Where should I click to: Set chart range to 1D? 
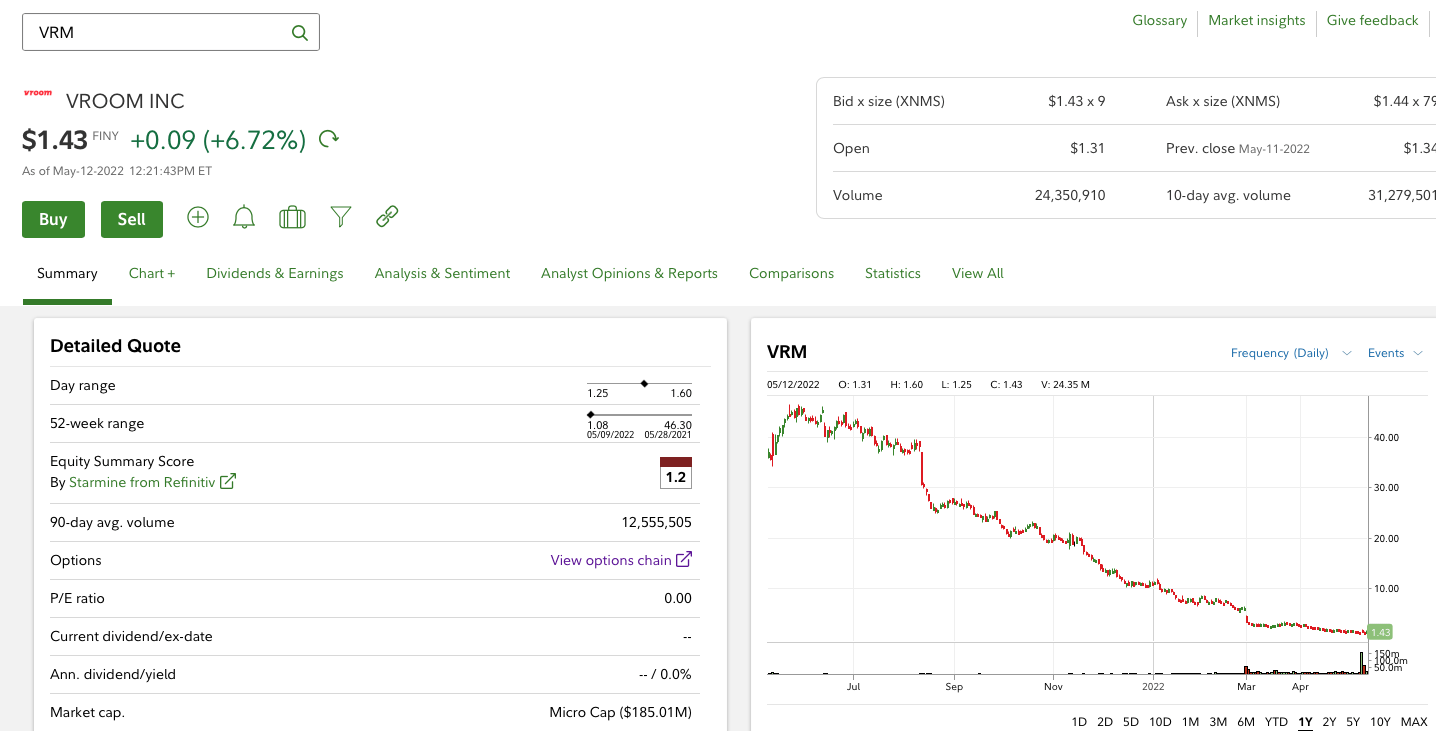tap(1079, 722)
